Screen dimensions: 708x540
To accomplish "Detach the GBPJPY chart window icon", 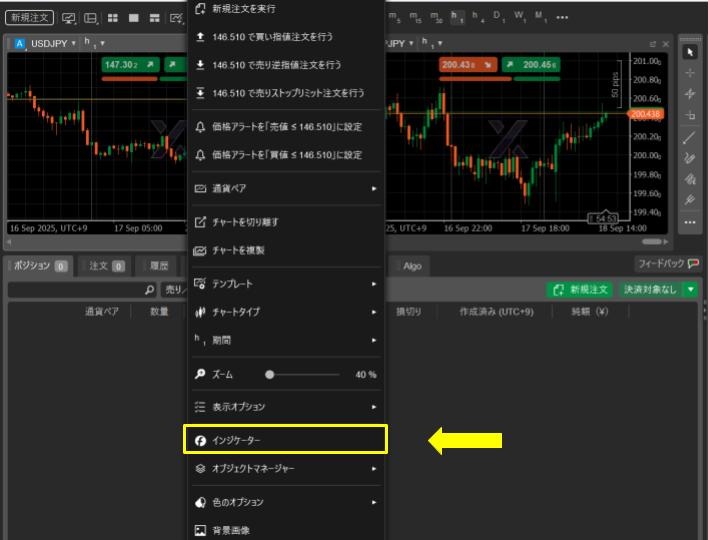I will (x=653, y=44).
